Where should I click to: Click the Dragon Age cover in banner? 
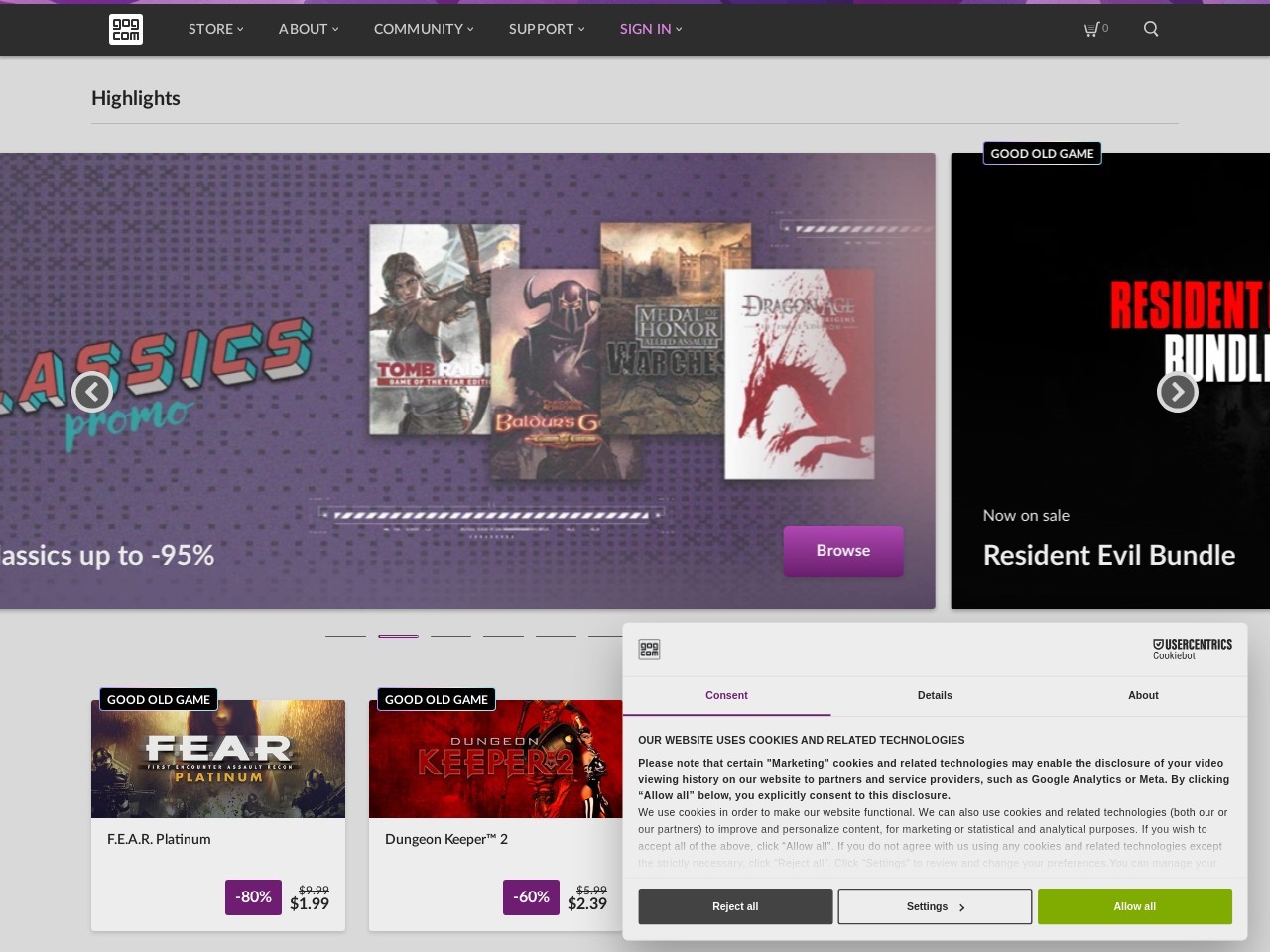(x=800, y=375)
